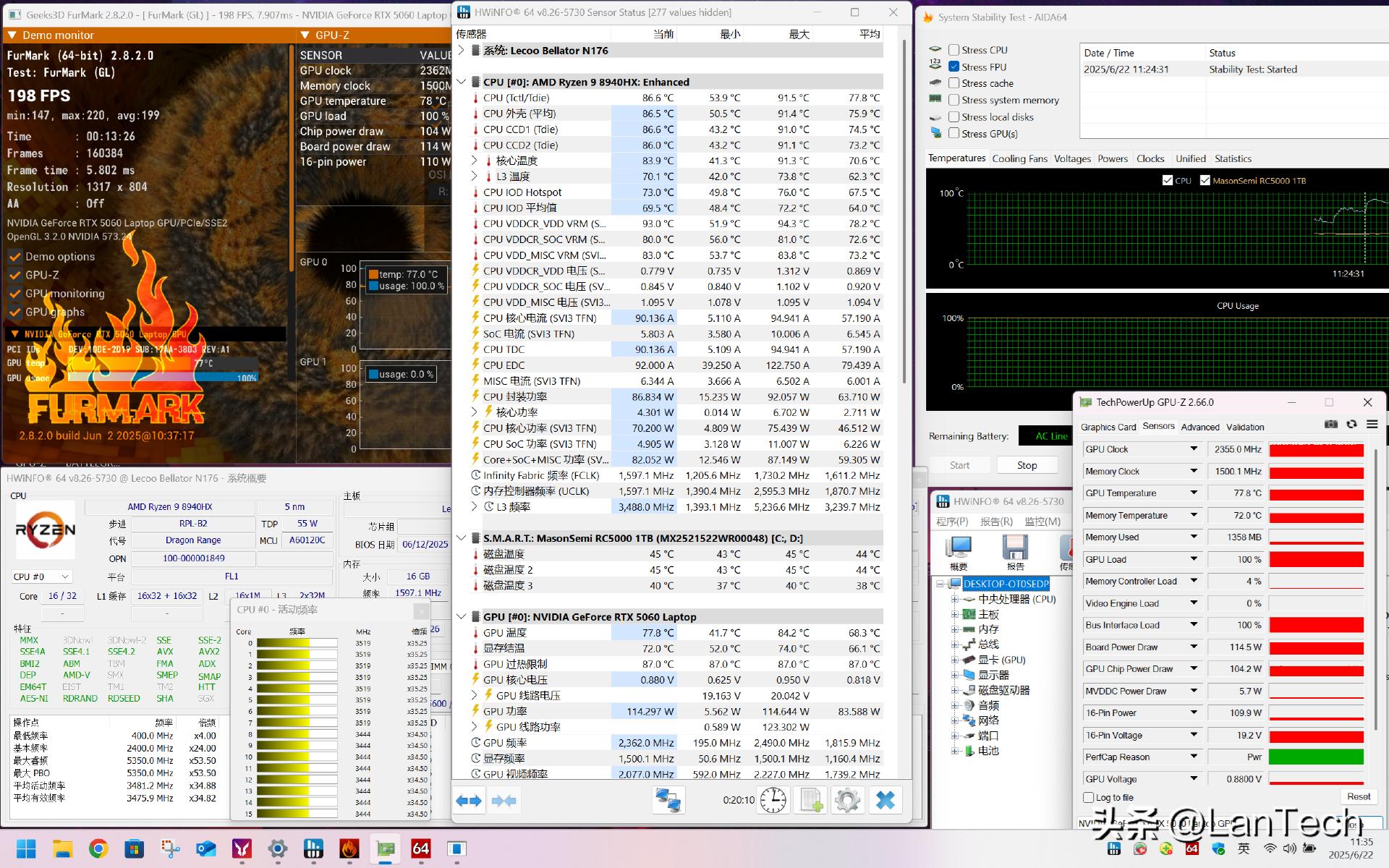Enable Stress cache checkbox
This screenshot has height=868, width=1389.
(953, 83)
